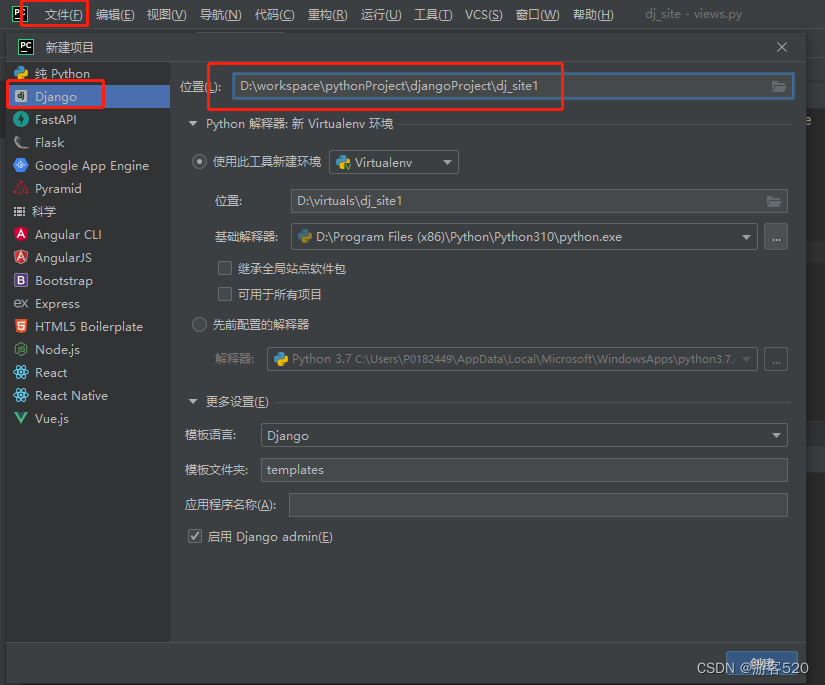Open the template language Django dropdown

pos(524,435)
